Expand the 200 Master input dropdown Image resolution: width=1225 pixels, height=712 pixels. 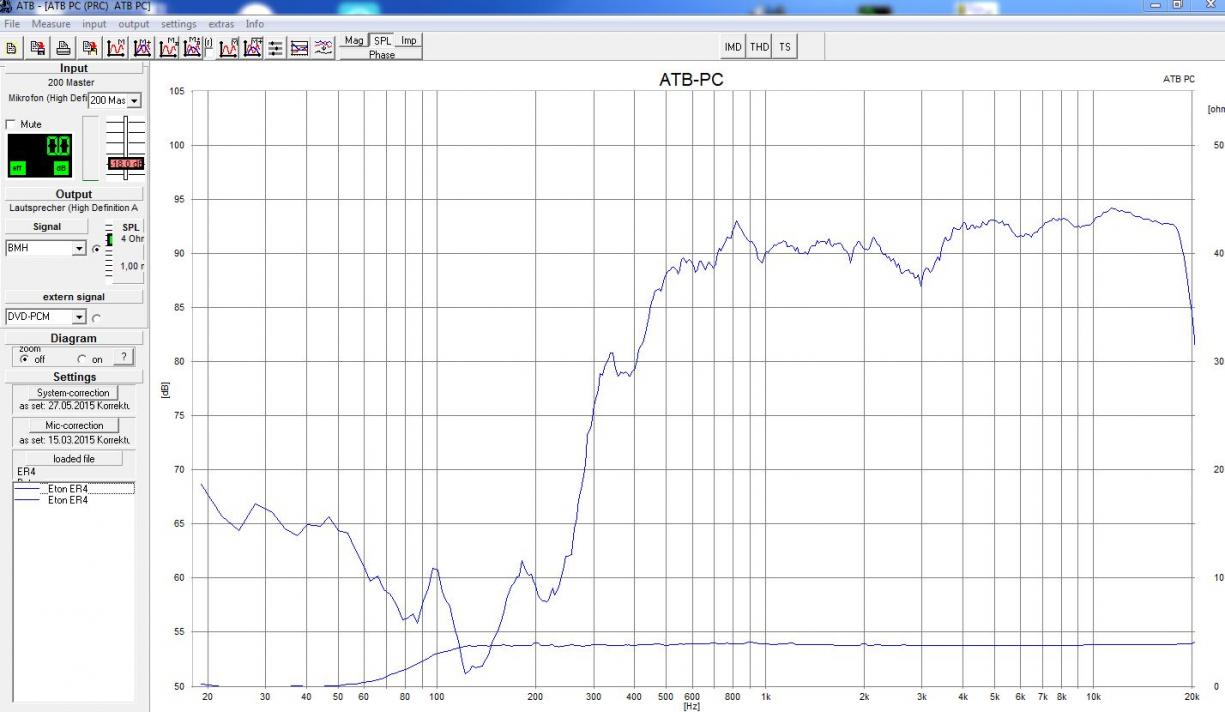[x=135, y=100]
